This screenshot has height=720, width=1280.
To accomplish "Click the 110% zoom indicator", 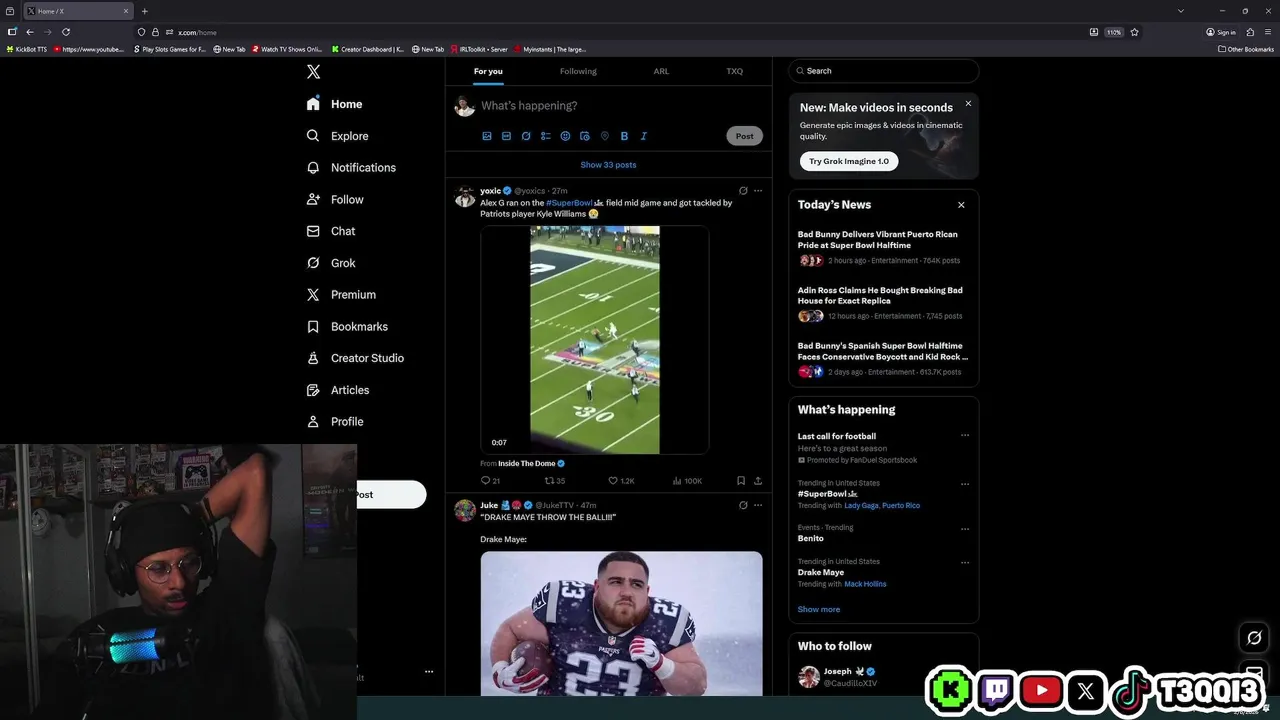I will [1113, 32].
